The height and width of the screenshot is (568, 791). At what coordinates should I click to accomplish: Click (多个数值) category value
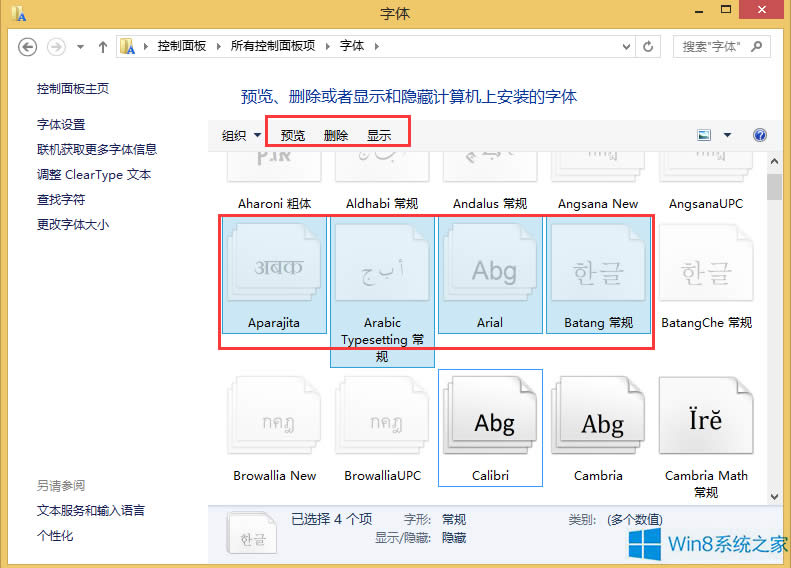(635, 519)
